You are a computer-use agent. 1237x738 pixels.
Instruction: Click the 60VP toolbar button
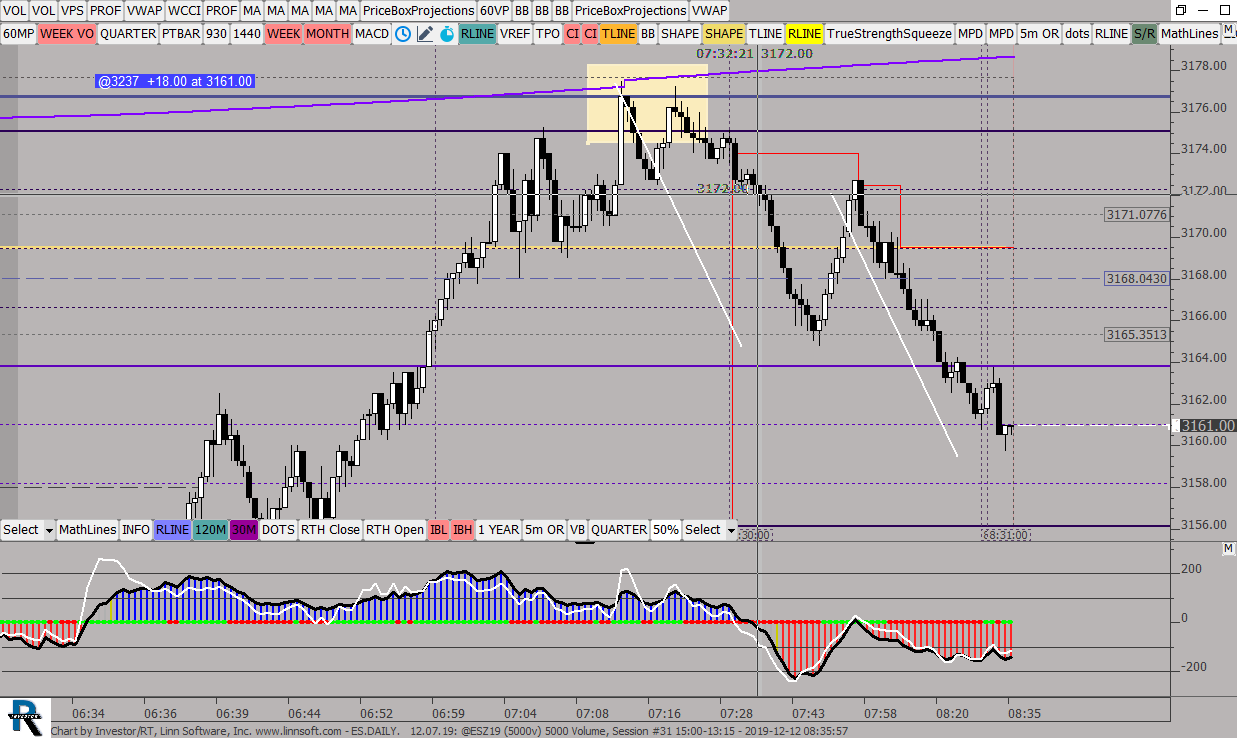(494, 10)
